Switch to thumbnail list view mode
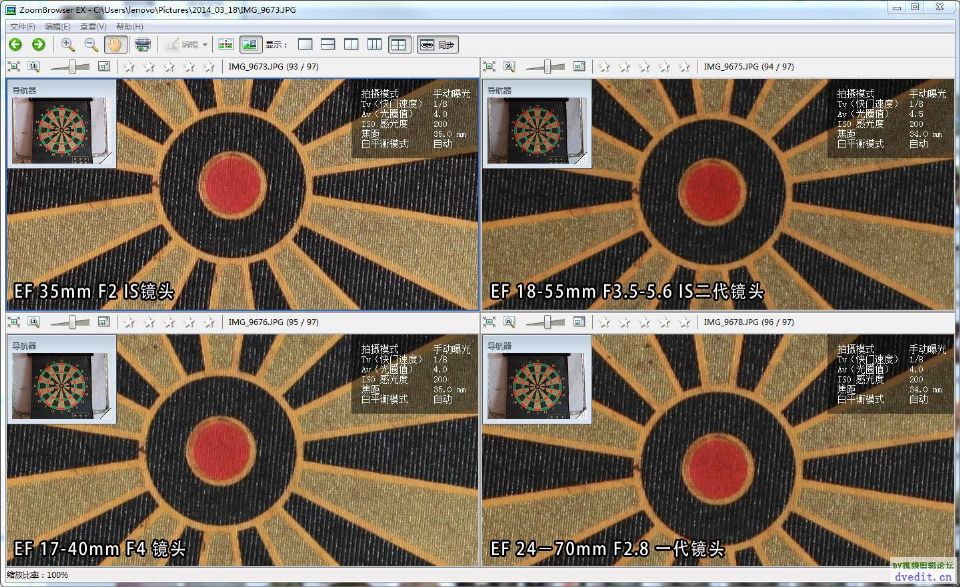 point(226,44)
